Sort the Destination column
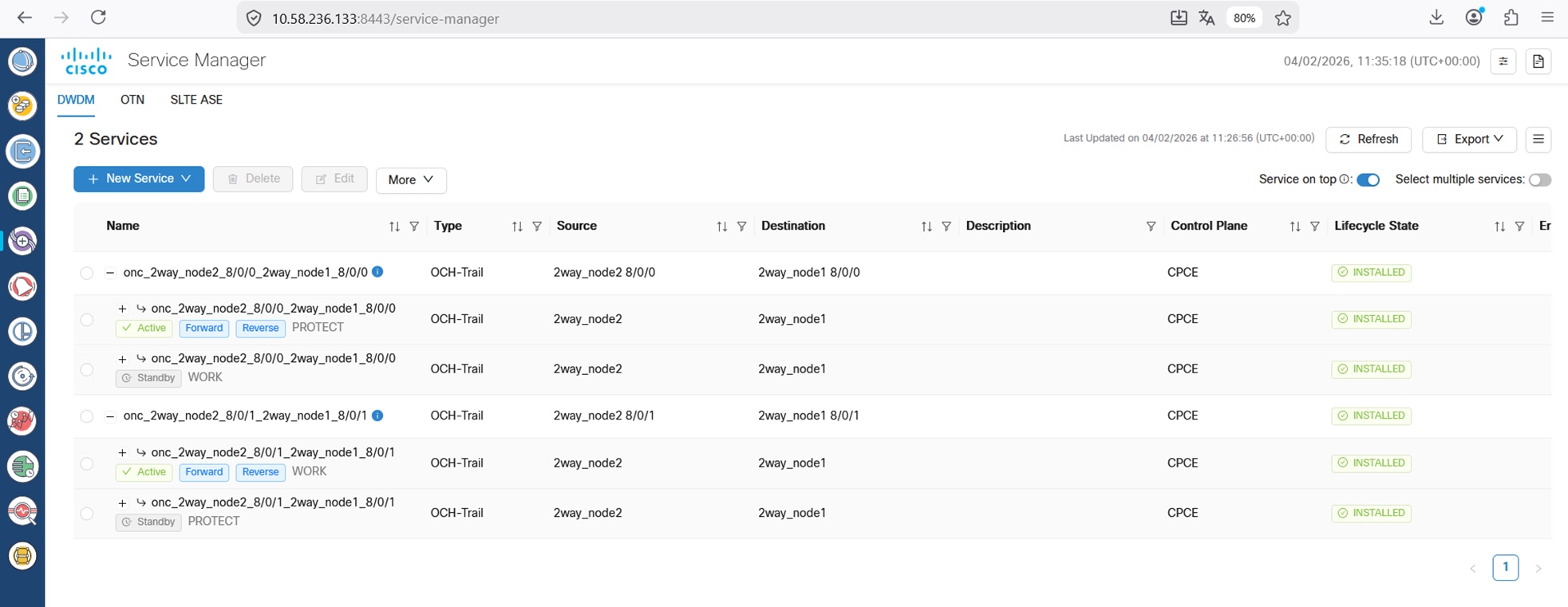 click(x=926, y=227)
